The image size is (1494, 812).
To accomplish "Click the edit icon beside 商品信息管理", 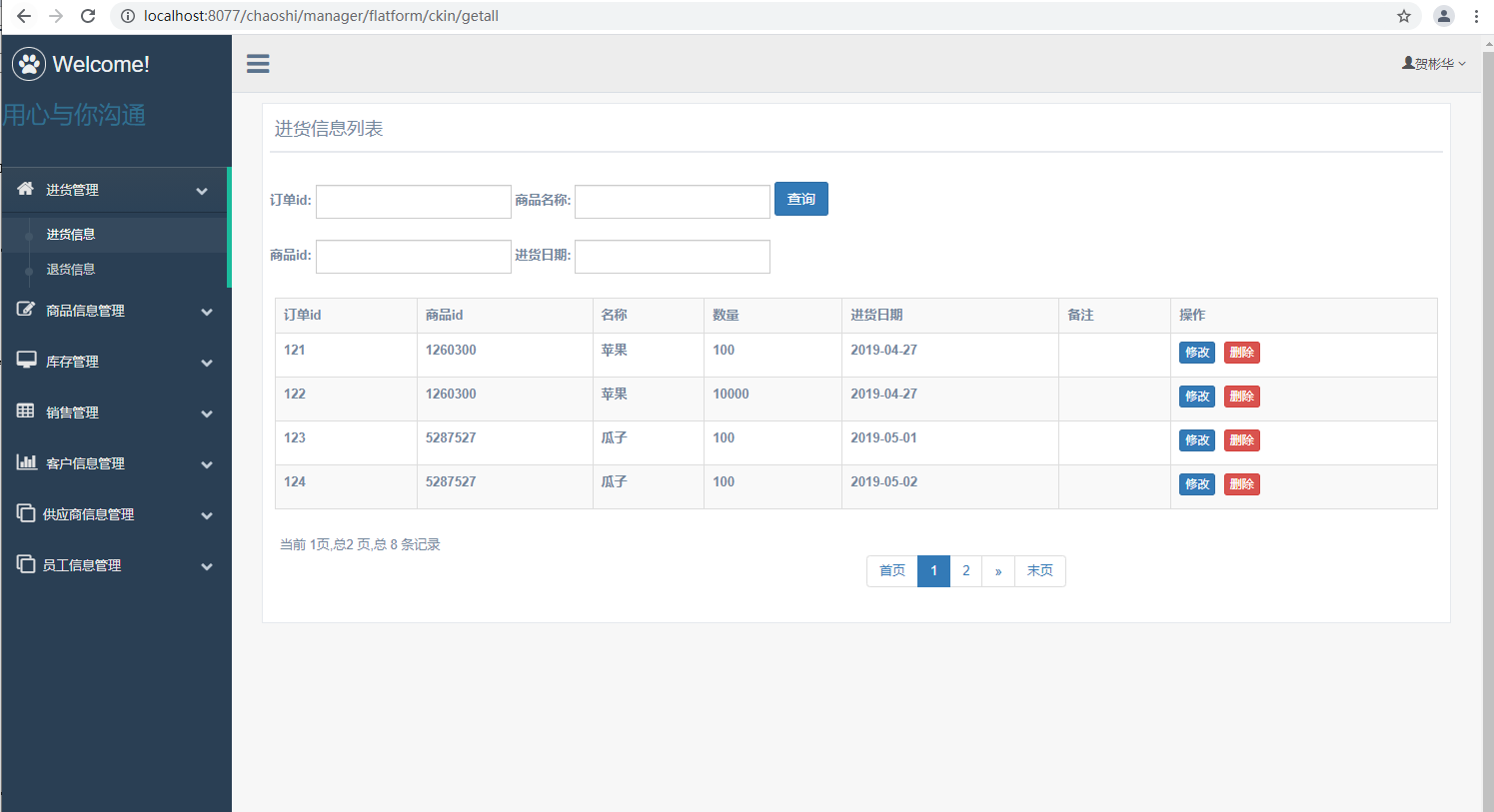I will [26, 310].
